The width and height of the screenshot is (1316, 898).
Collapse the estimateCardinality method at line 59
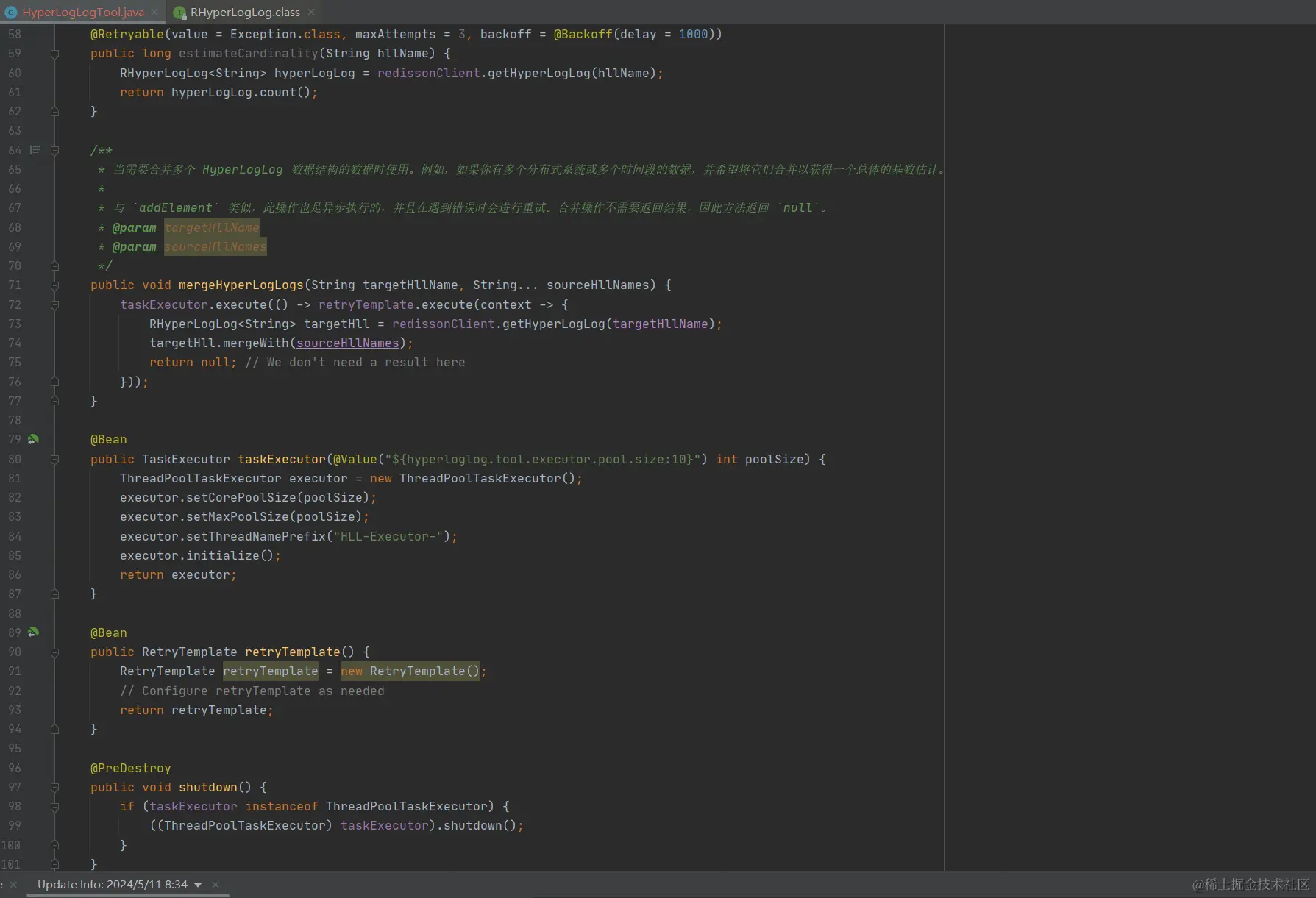click(54, 54)
